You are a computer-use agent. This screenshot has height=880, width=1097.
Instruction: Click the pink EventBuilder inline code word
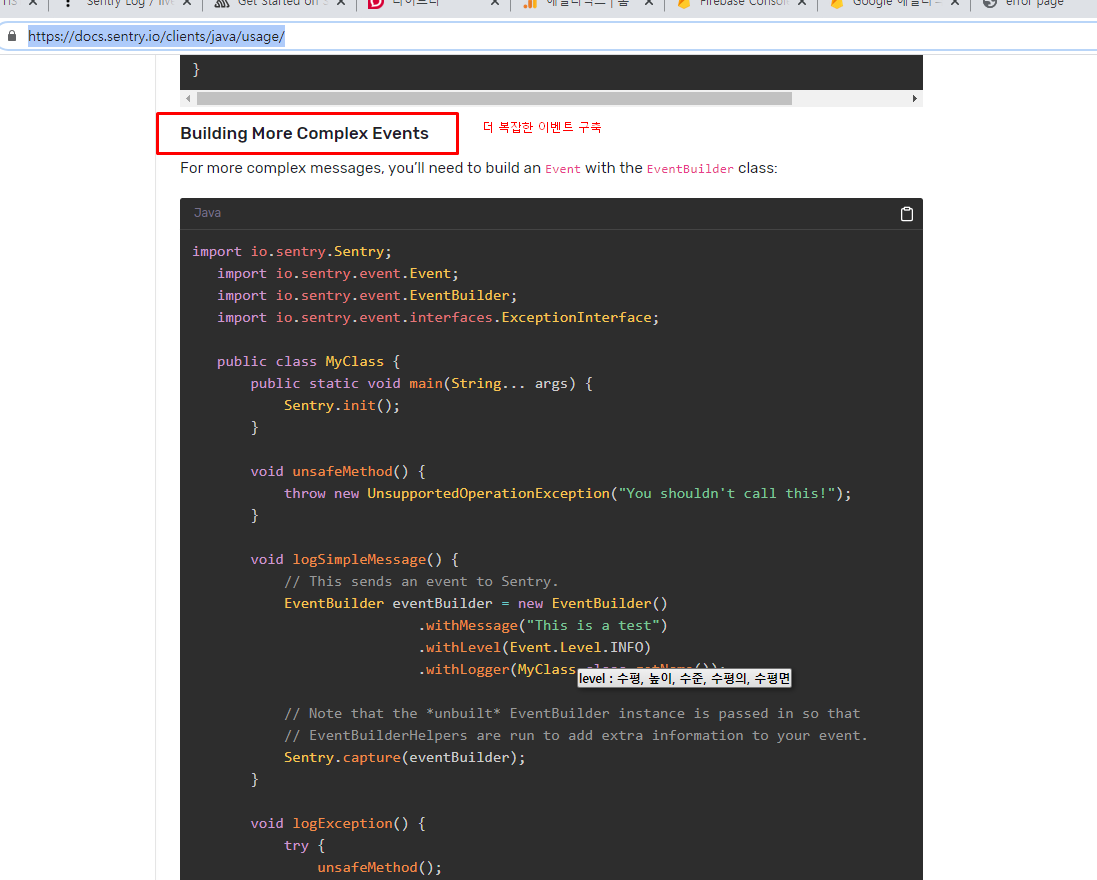[690, 169]
